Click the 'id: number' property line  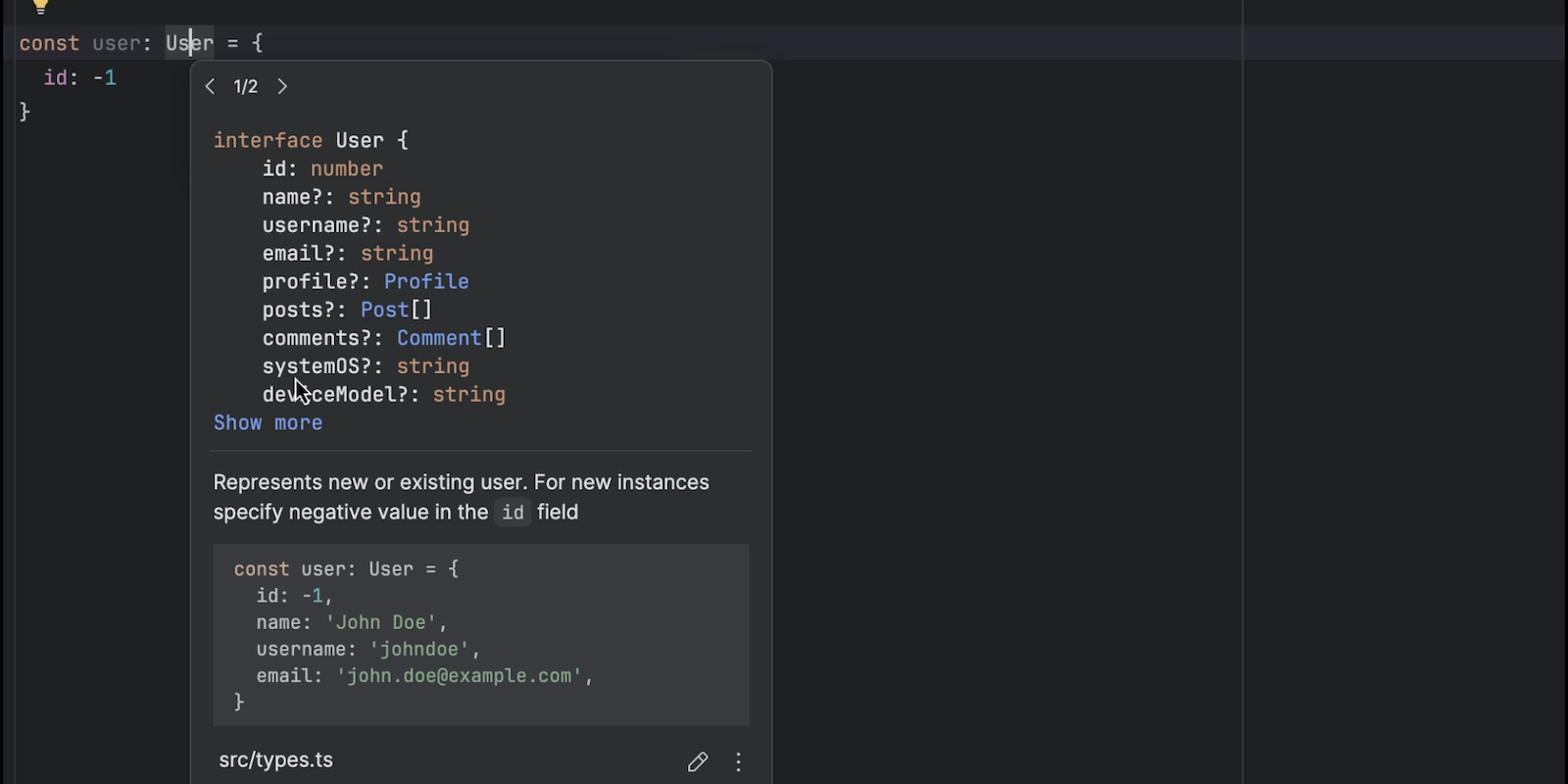click(x=322, y=169)
